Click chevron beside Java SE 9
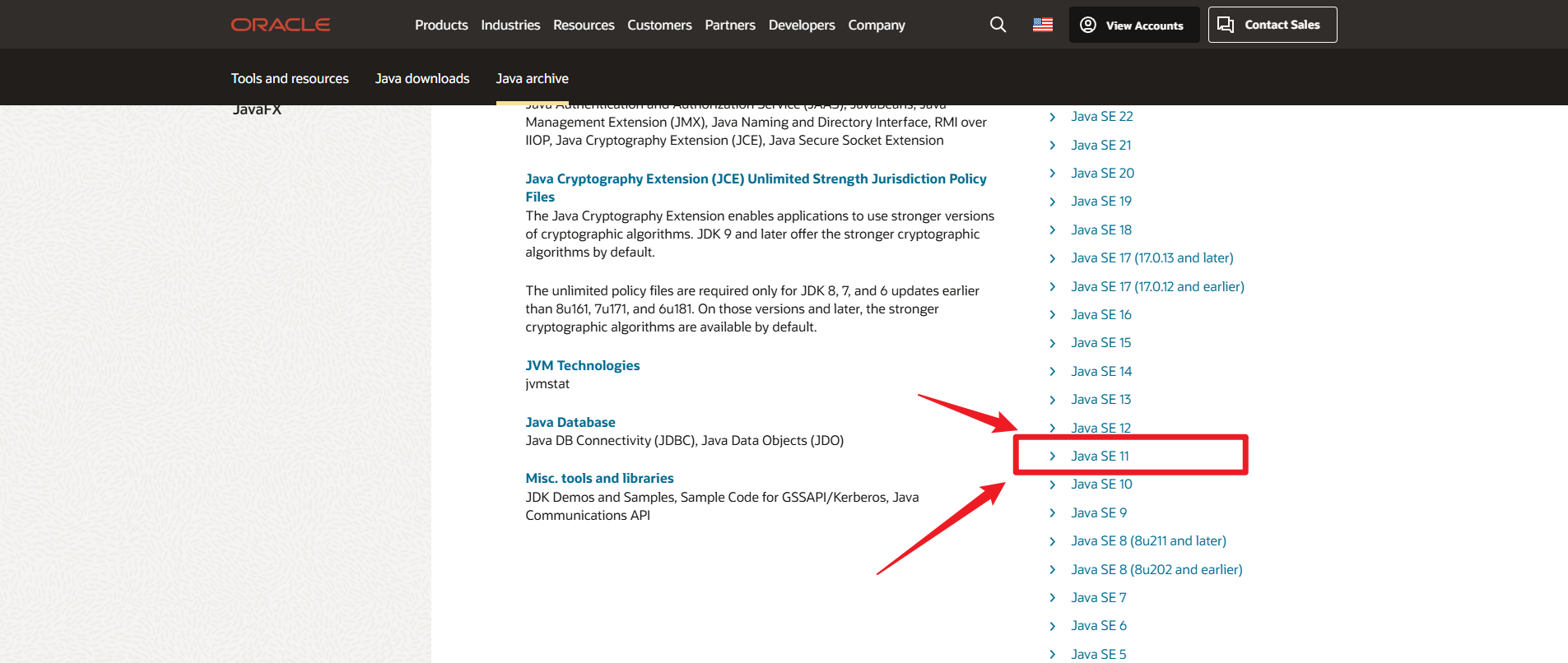Screen dimensions: 1568x663 pyautogui.click(x=1052, y=513)
